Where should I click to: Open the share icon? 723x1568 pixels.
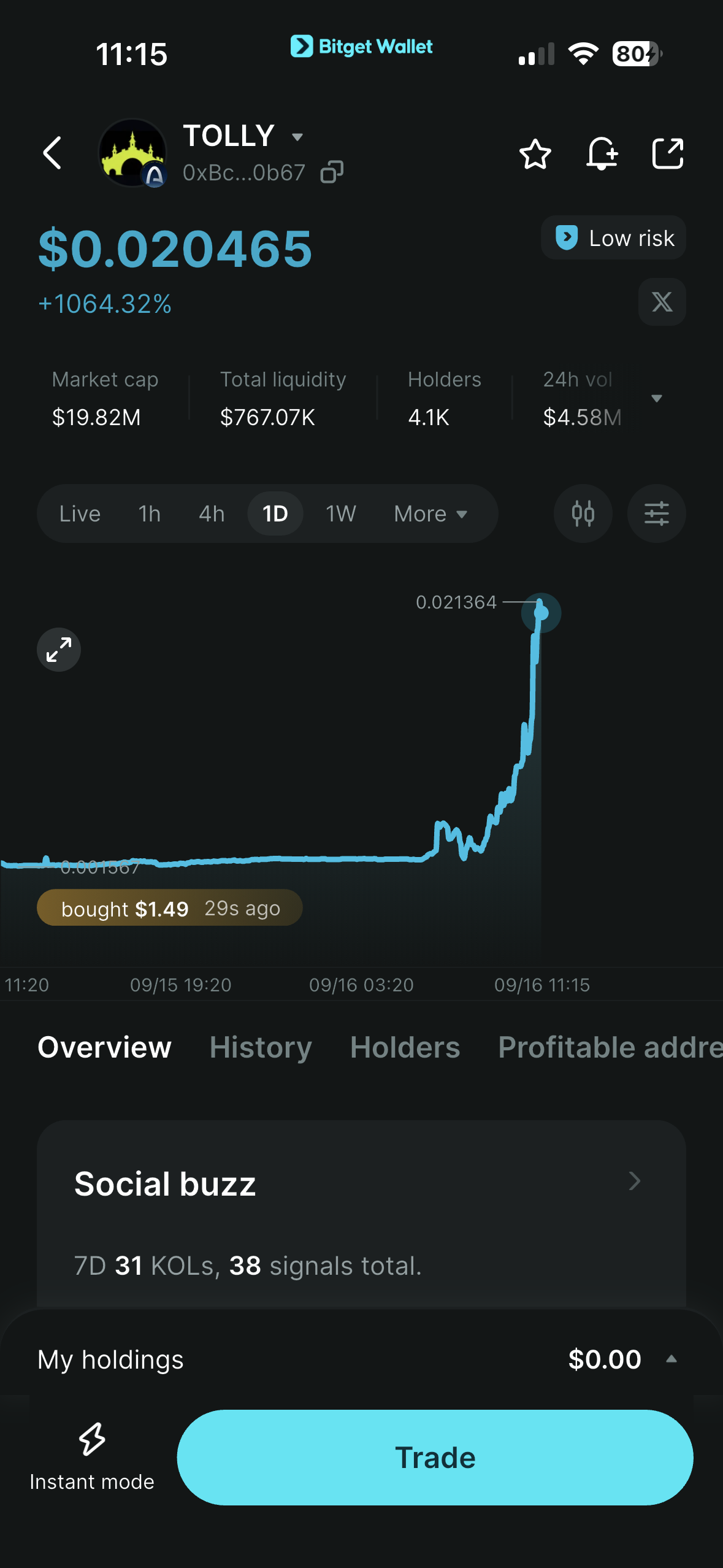pyautogui.click(x=667, y=153)
